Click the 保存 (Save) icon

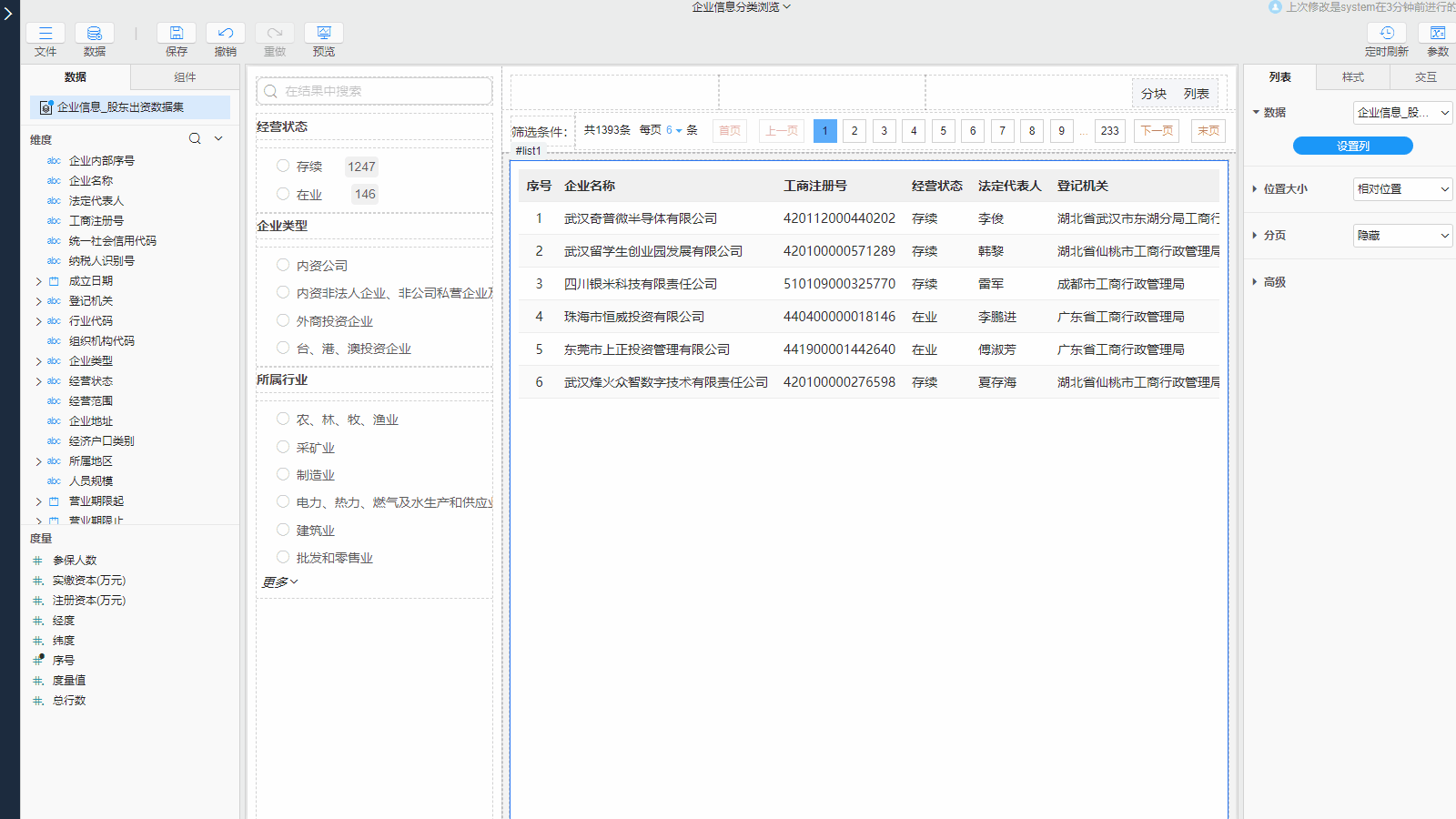click(x=177, y=34)
